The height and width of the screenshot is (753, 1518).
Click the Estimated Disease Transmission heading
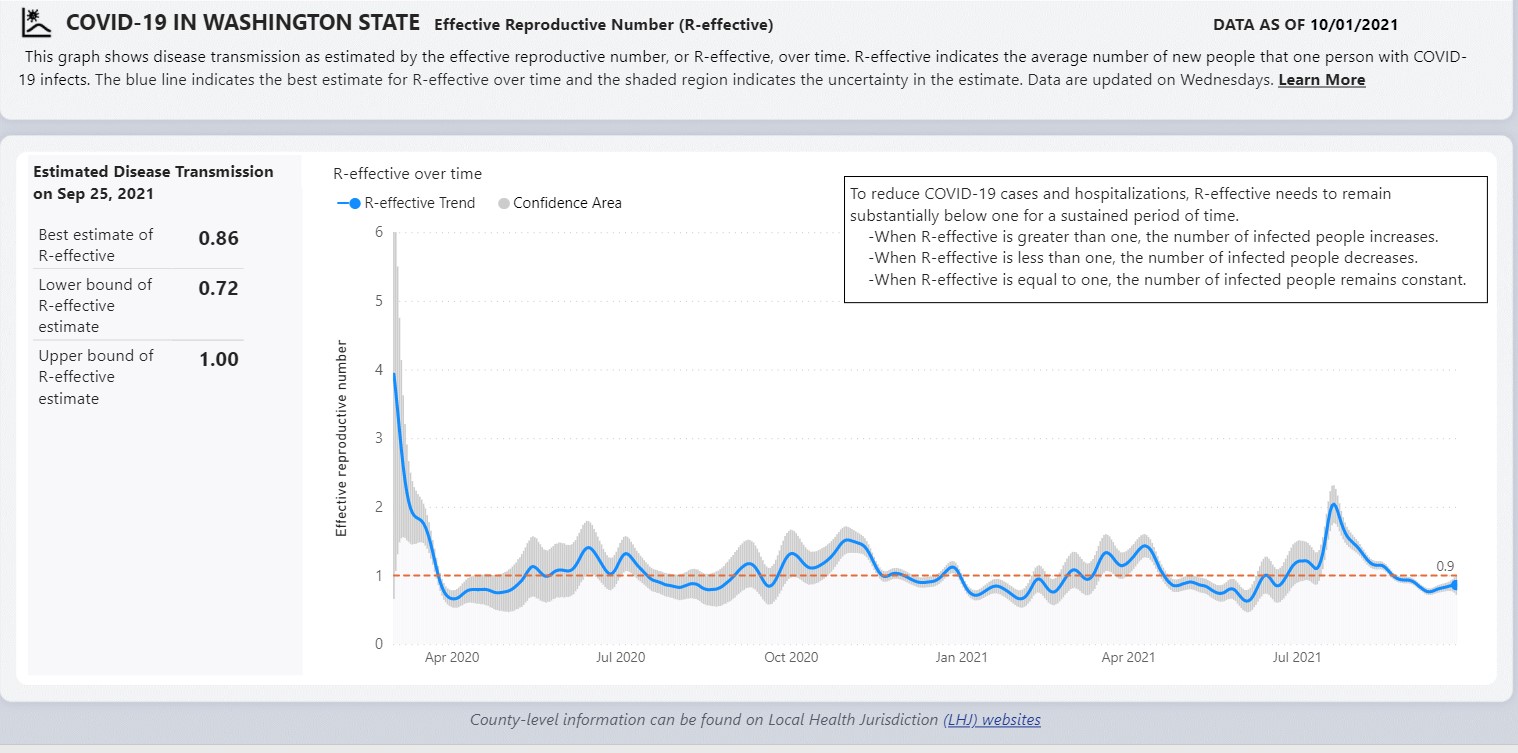[153, 182]
